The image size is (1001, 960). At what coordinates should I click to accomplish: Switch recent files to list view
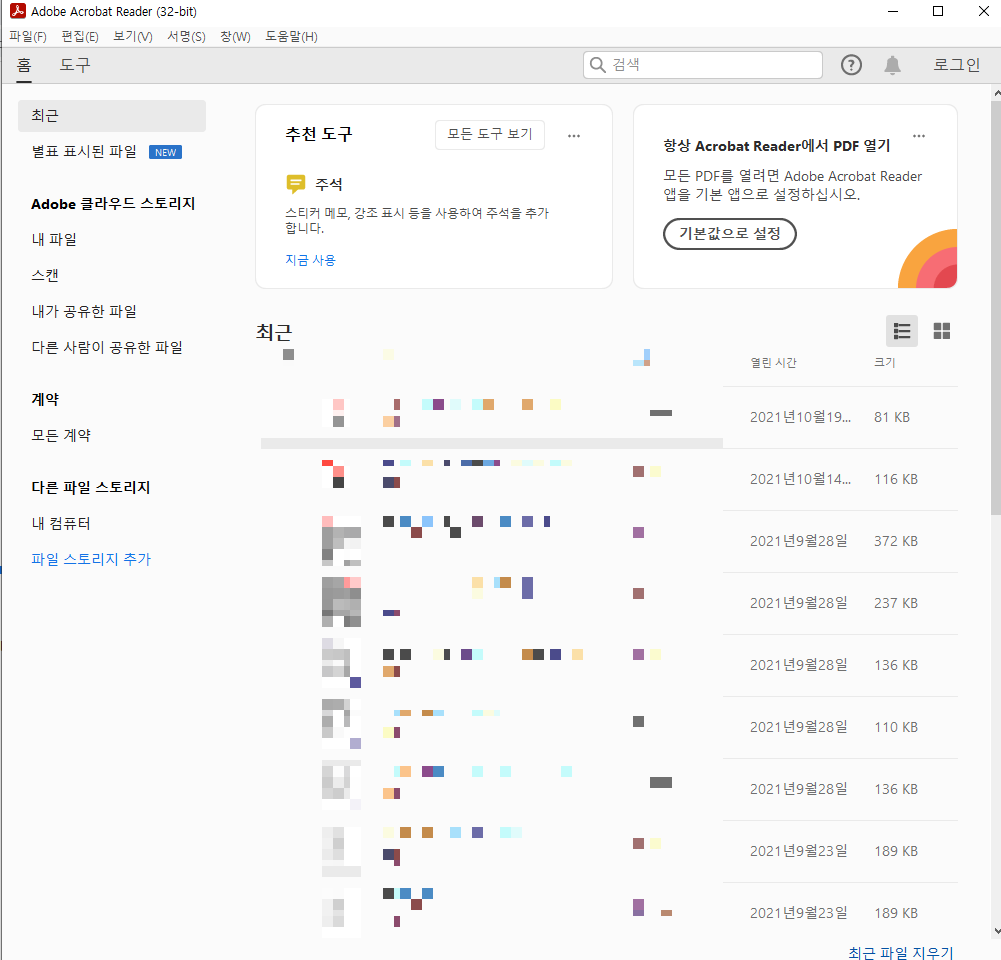pos(901,331)
